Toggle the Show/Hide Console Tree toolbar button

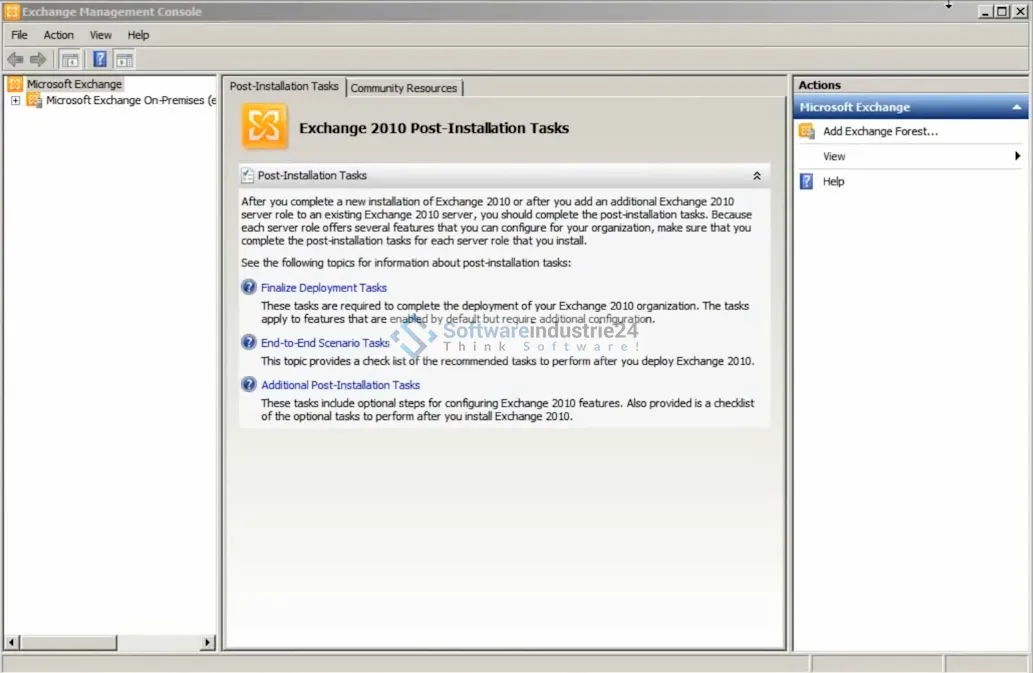pyautogui.click(x=70, y=60)
